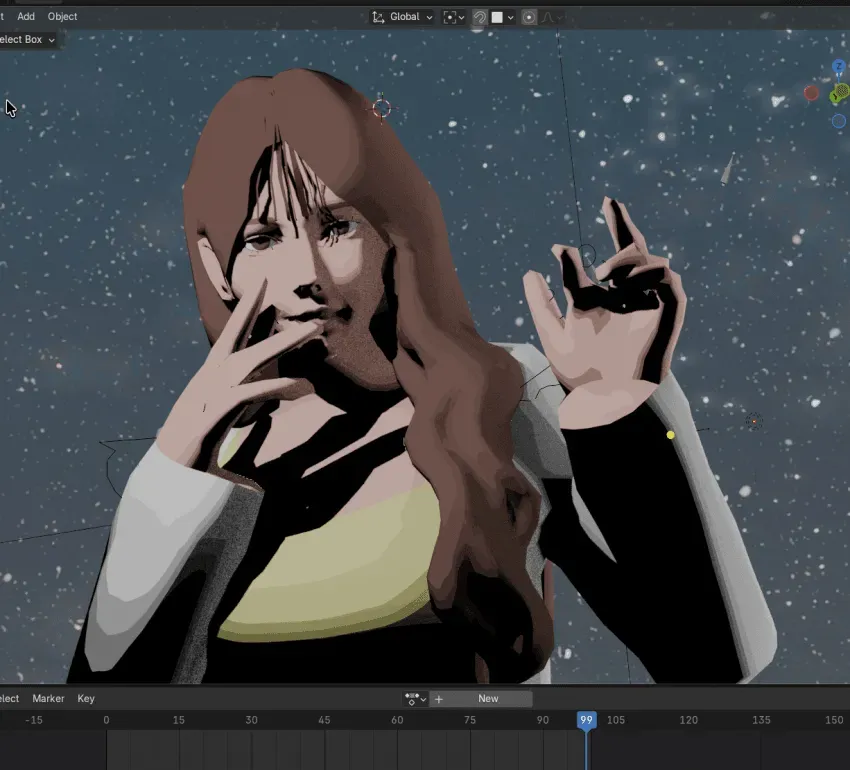Image resolution: width=850 pixels, height=770 pixels.
Task: Open the action browse dropdown icon
Action: [415, 699]
